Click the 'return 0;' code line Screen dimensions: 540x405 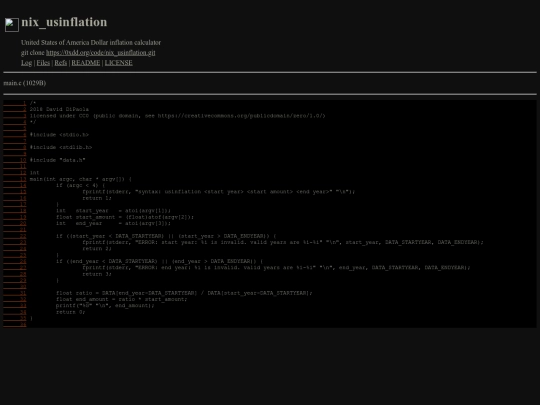click(71, 312)
